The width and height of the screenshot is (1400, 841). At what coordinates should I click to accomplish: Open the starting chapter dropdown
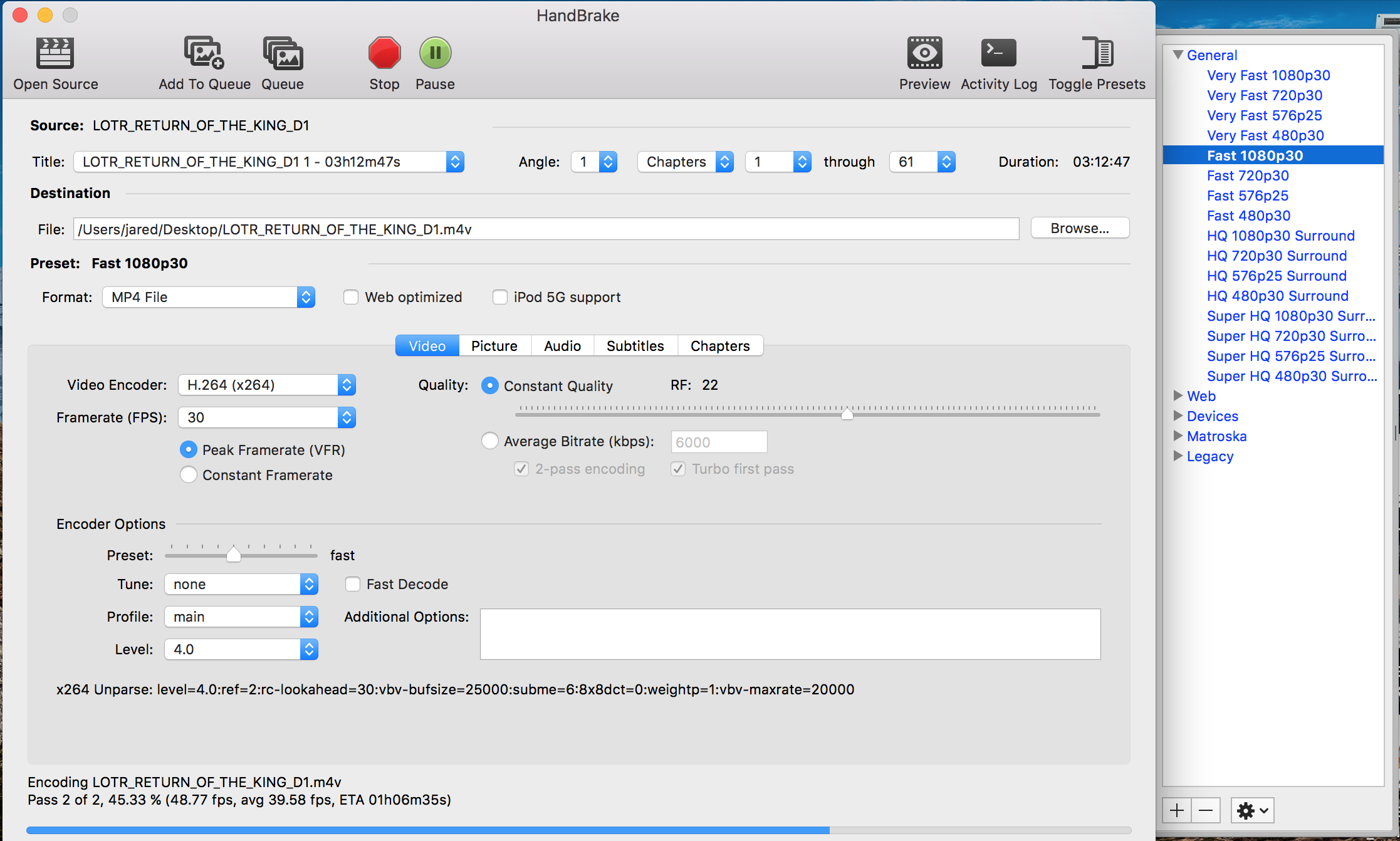click(x=778, y=162)
